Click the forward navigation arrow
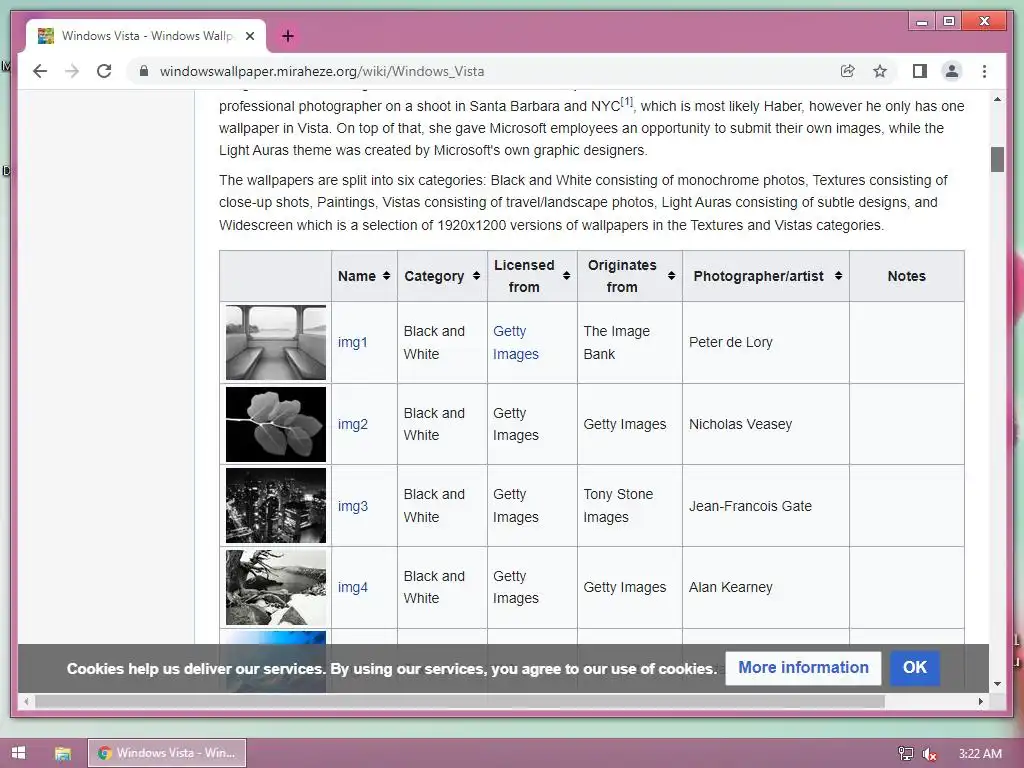1024x768 pixels. (72, 71)
